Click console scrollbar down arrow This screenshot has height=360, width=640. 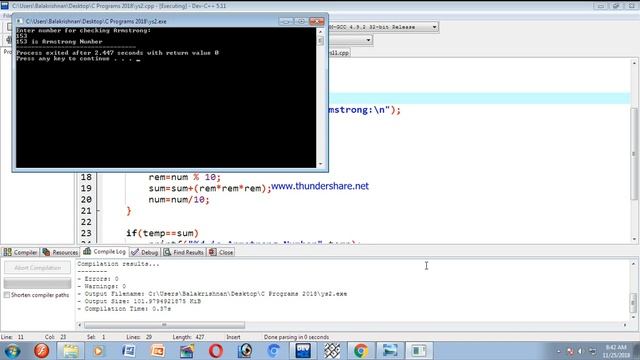pos(320,164)
